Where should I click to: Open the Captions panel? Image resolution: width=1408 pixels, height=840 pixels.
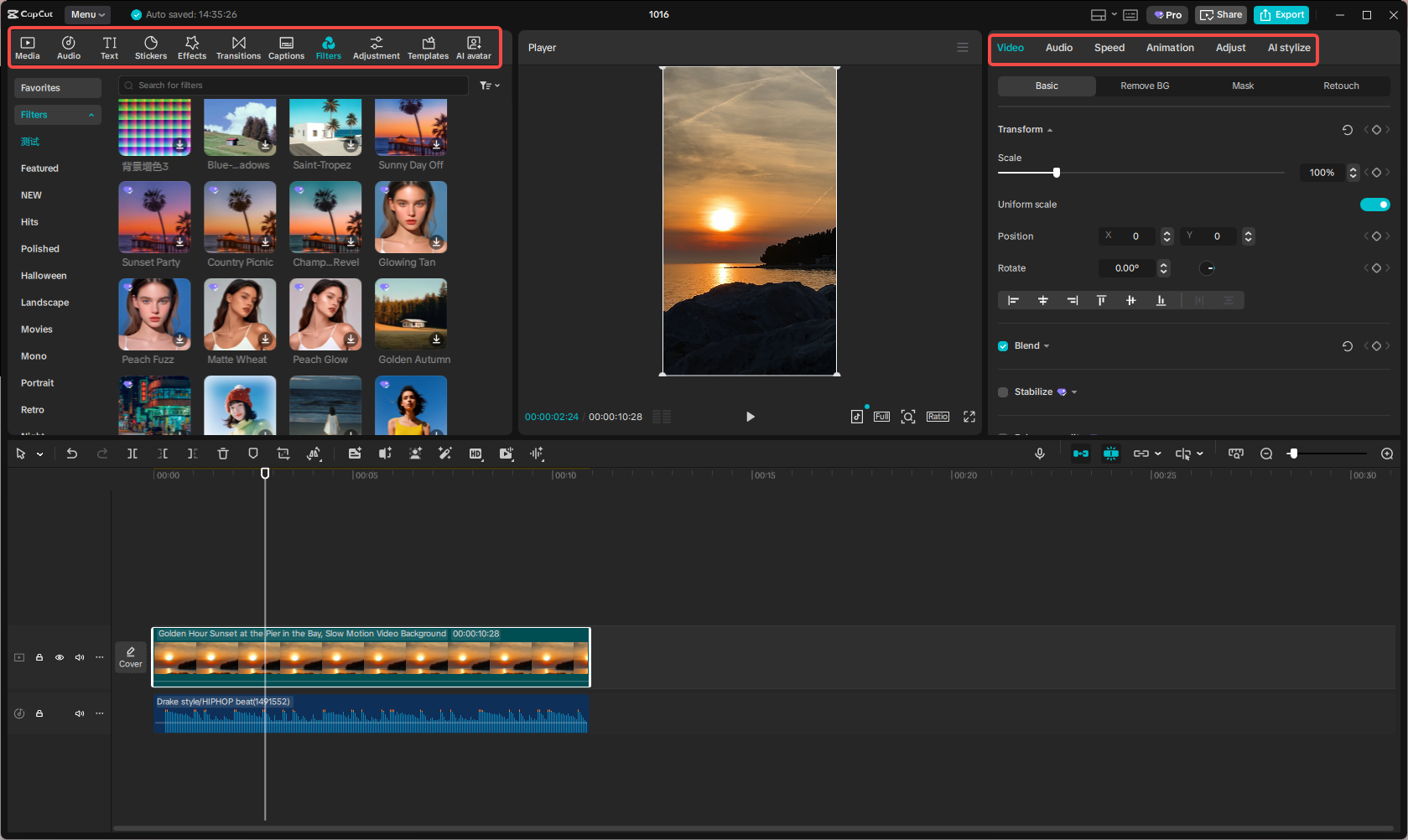tap(286, 46)
